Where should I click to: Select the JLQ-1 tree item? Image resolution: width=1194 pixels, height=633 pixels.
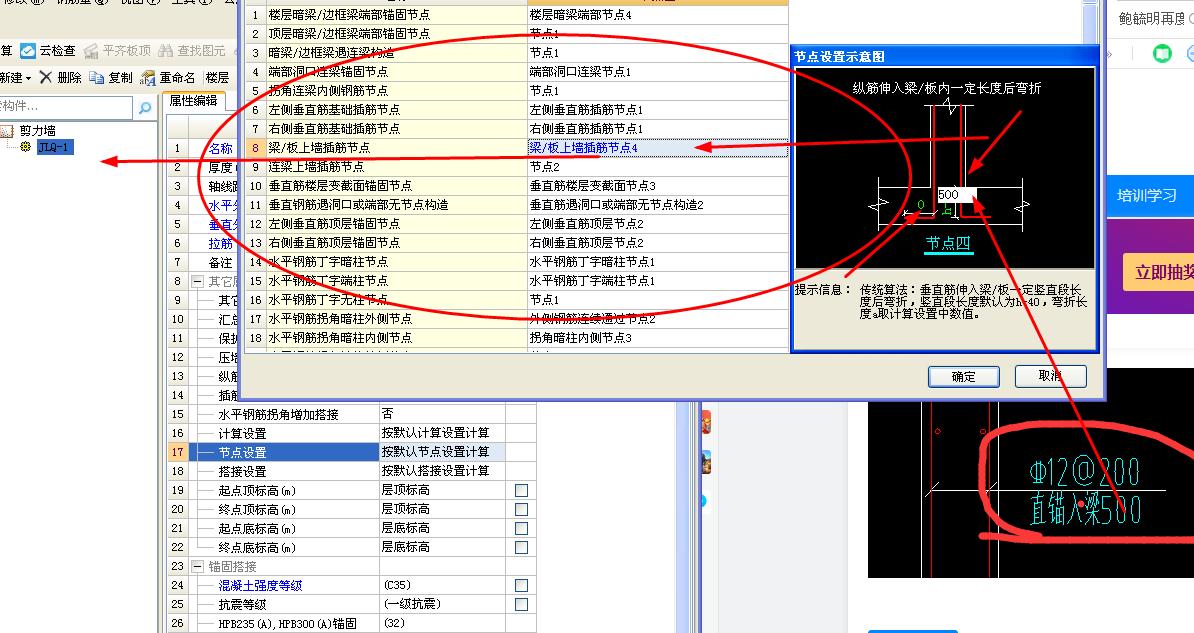(55, 147)
